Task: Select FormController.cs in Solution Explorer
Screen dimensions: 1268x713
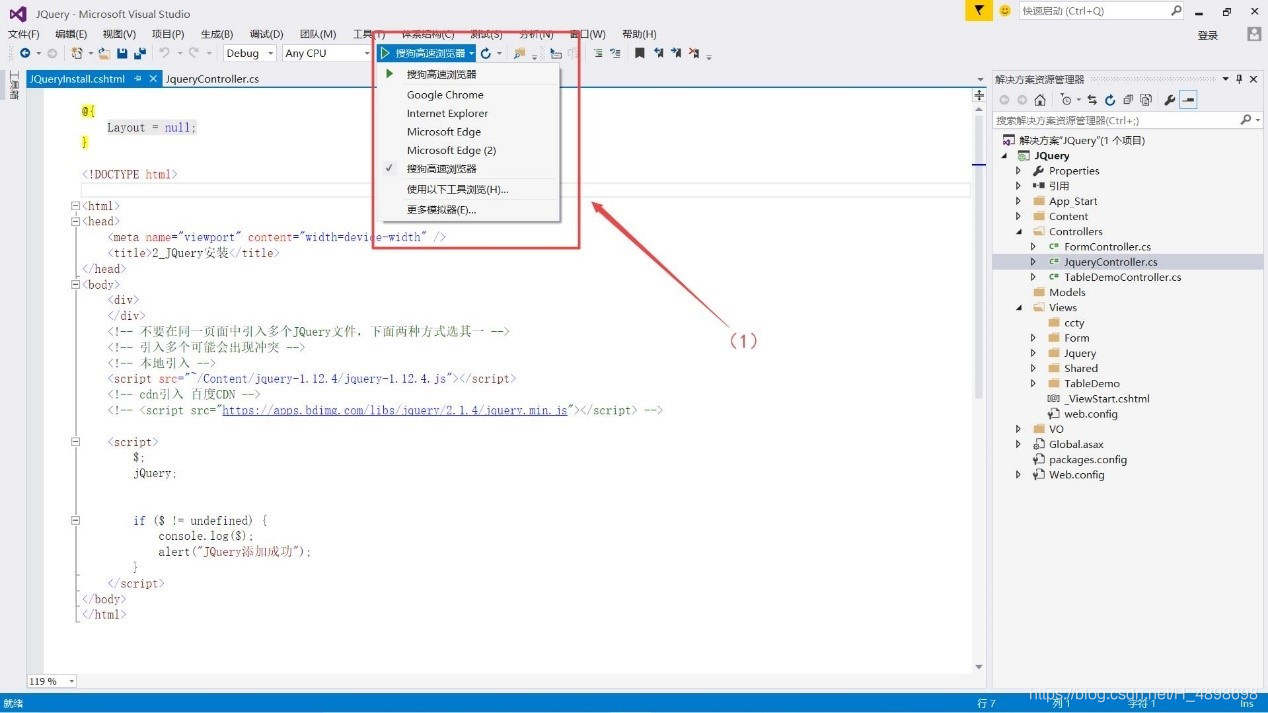Action: pyautogui.click(x=1107, y=246)
